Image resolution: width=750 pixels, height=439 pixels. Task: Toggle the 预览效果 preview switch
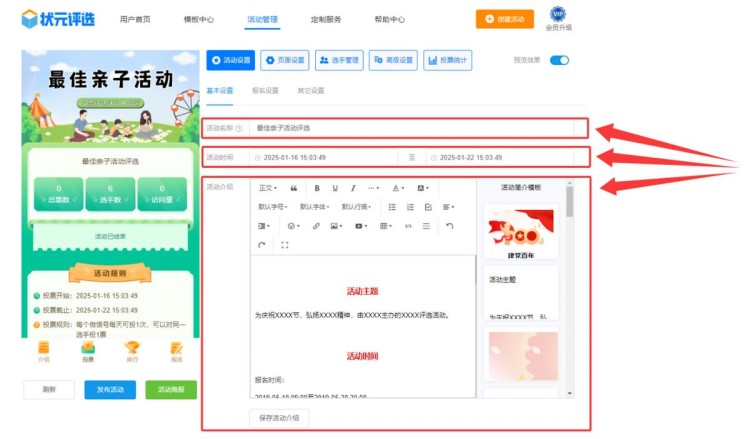pos(559,60)
